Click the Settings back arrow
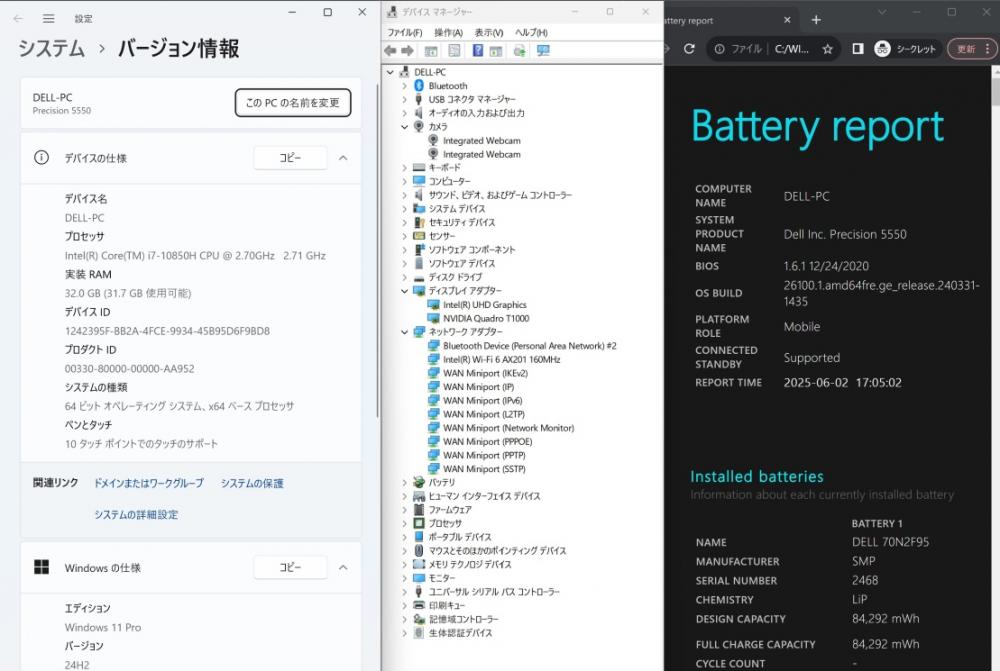The width and height of the screenshot is (1000, 671). [18, 18]
